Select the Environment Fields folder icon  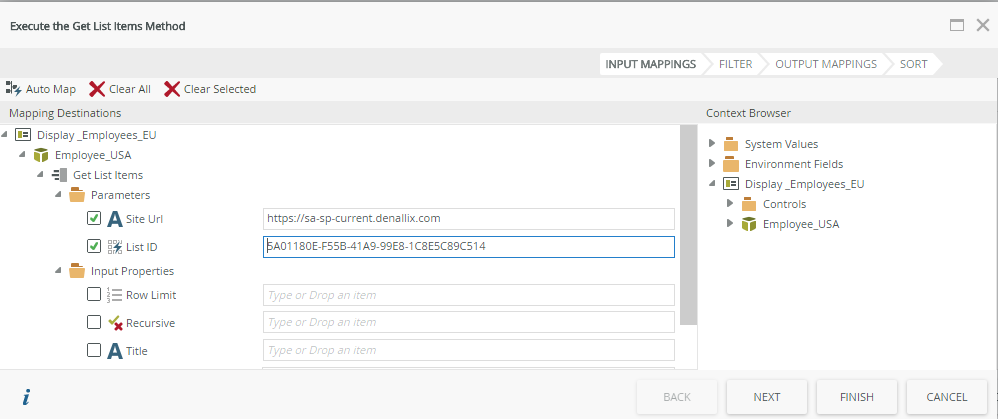[731, 164]
